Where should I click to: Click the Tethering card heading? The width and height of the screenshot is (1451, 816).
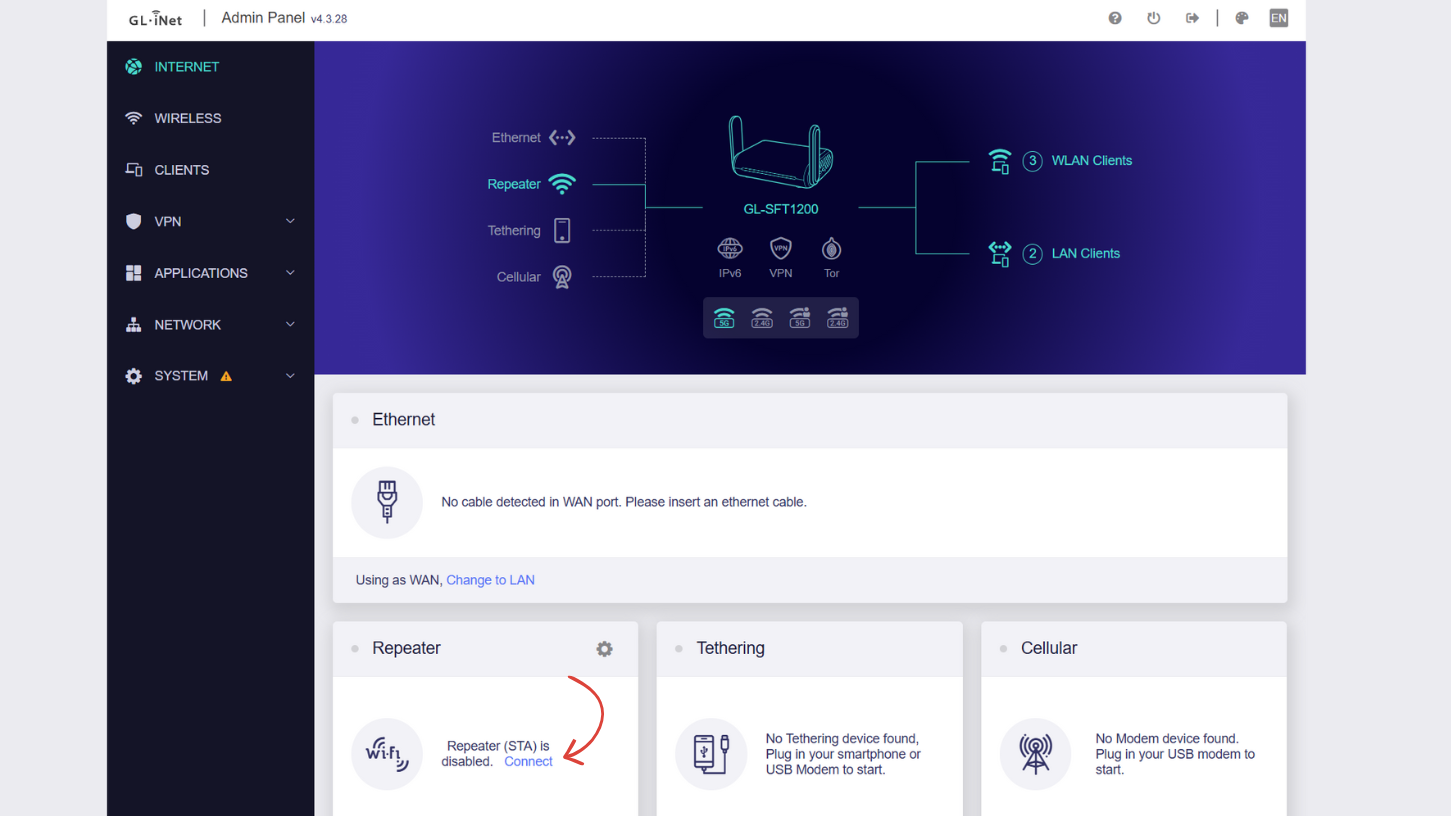[x=730, y=648]
